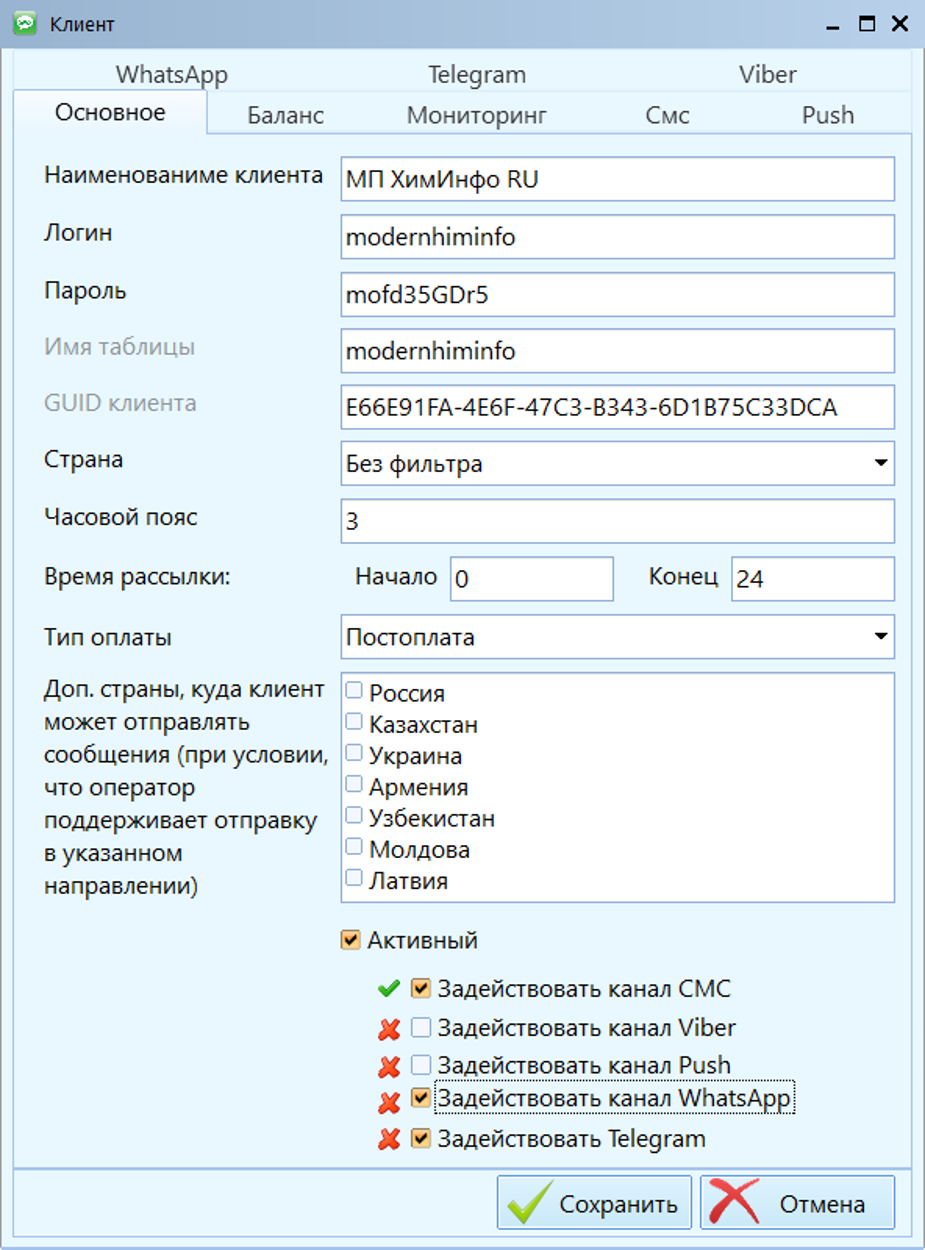The image size is (925, 1250).
Task: Click the GUID клиента field
Action: click(x=617, y=407)
